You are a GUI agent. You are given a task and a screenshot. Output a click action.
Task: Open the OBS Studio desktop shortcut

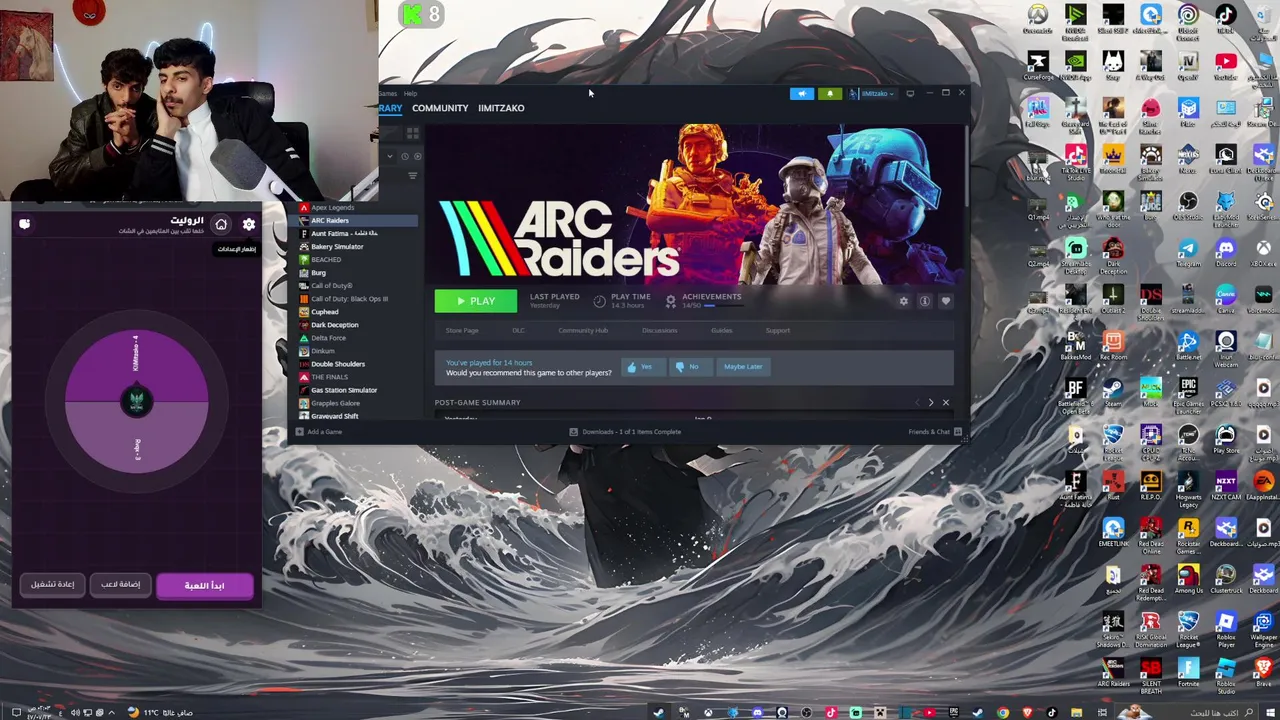pyautogui.click(x=1188, y=205)
